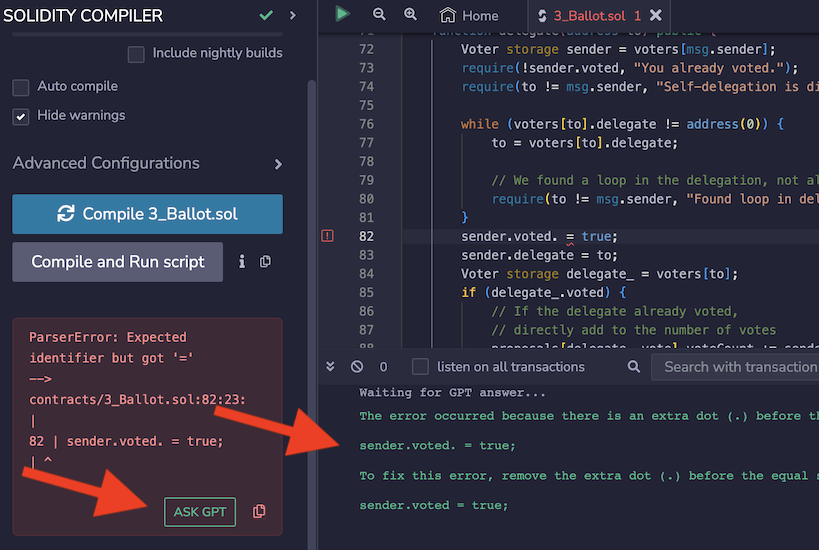Open the script info icon
Viewport: 819px width, 550px height.
click(241, 262)
